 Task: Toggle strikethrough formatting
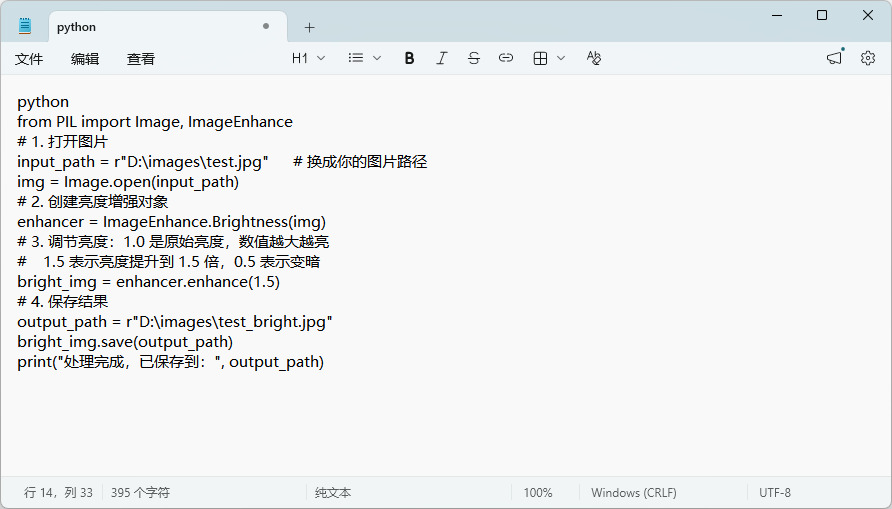click(x=473, y=58)
